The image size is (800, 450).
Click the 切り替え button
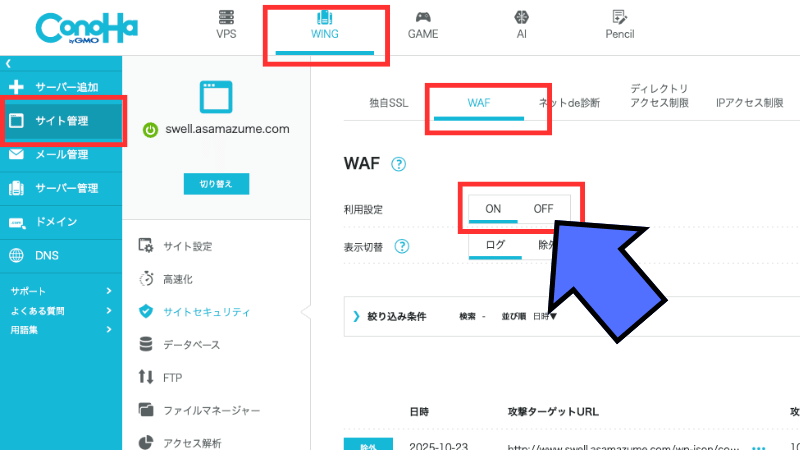[x=215, y=184]
